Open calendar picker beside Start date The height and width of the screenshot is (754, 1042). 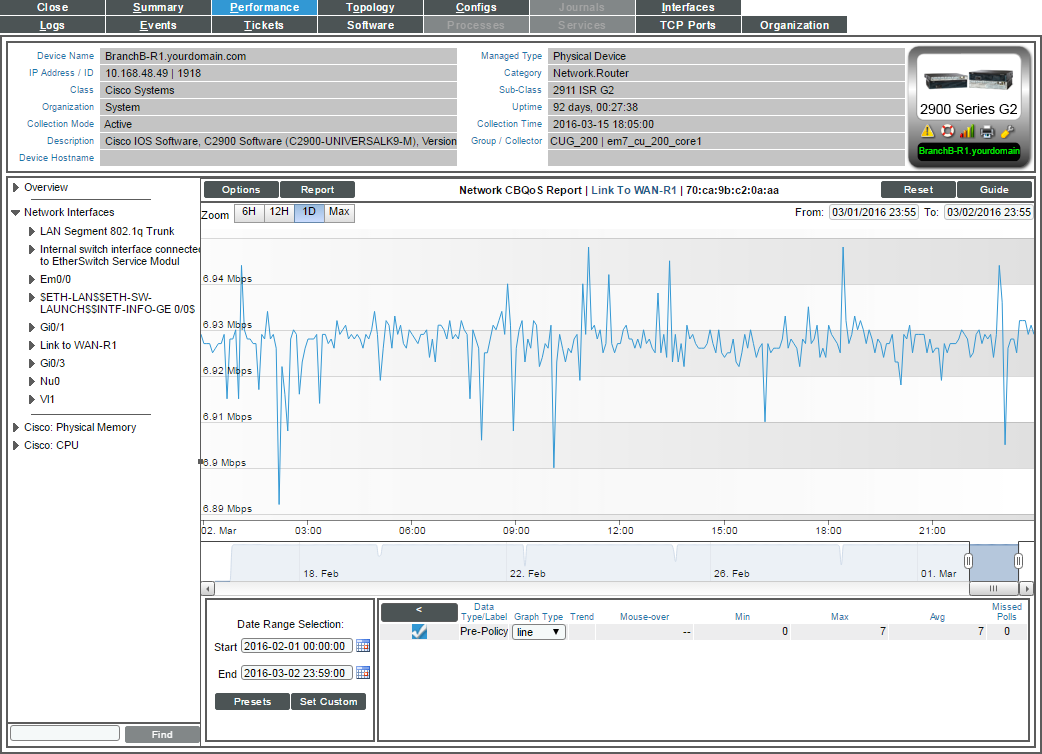tap(363, 646)
